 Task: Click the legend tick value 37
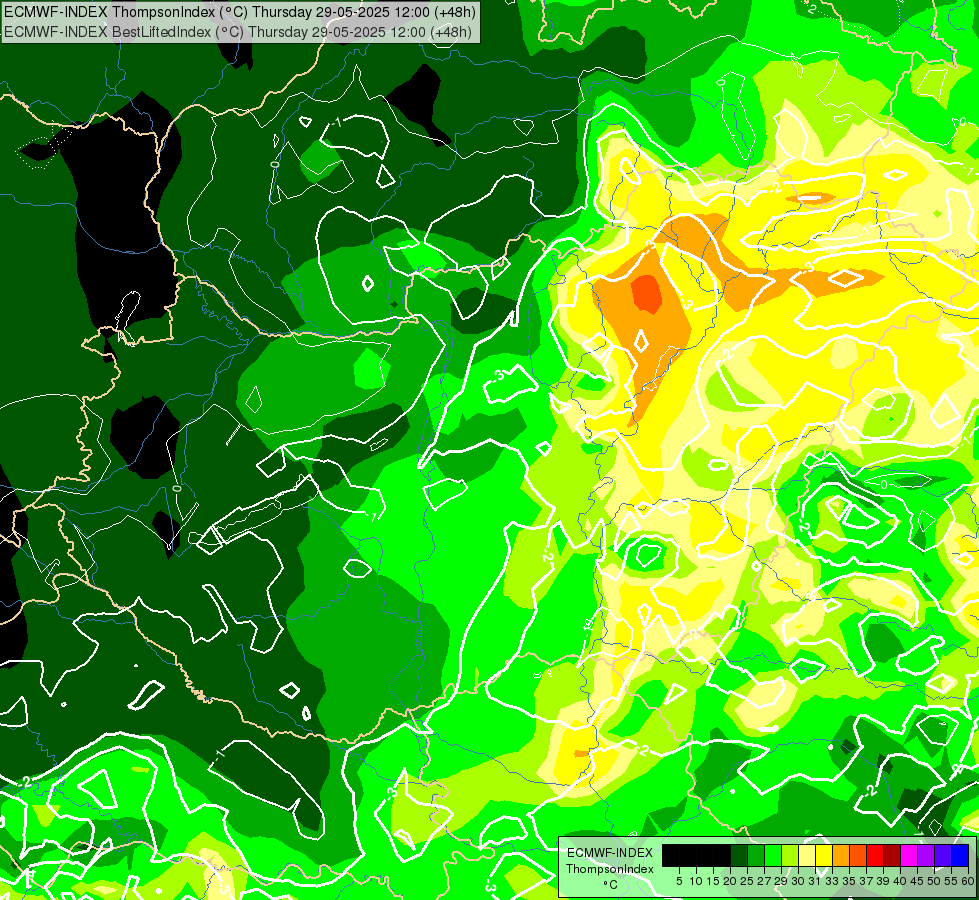click(866, 881)
